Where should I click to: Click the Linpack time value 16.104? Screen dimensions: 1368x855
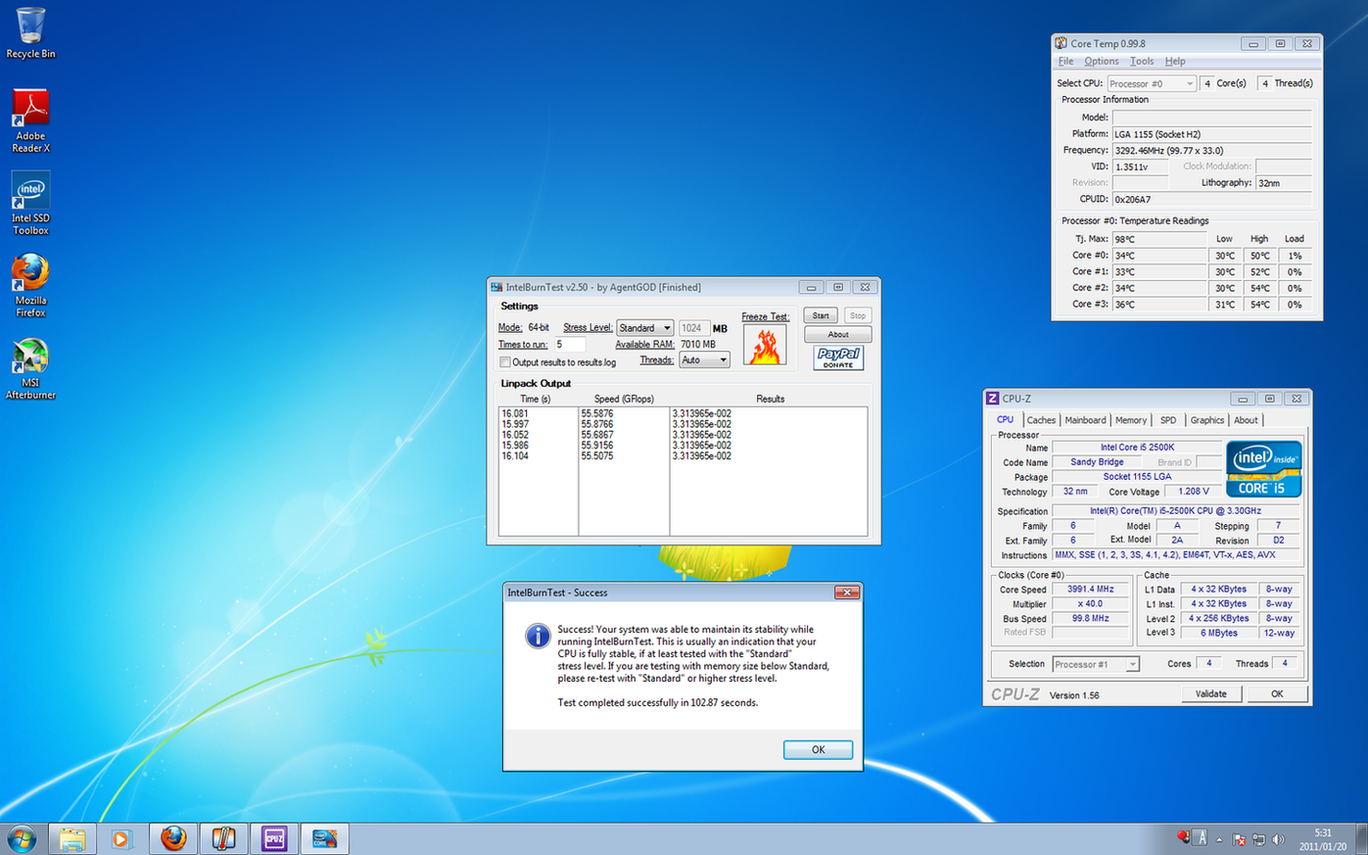tap(514, 456)
